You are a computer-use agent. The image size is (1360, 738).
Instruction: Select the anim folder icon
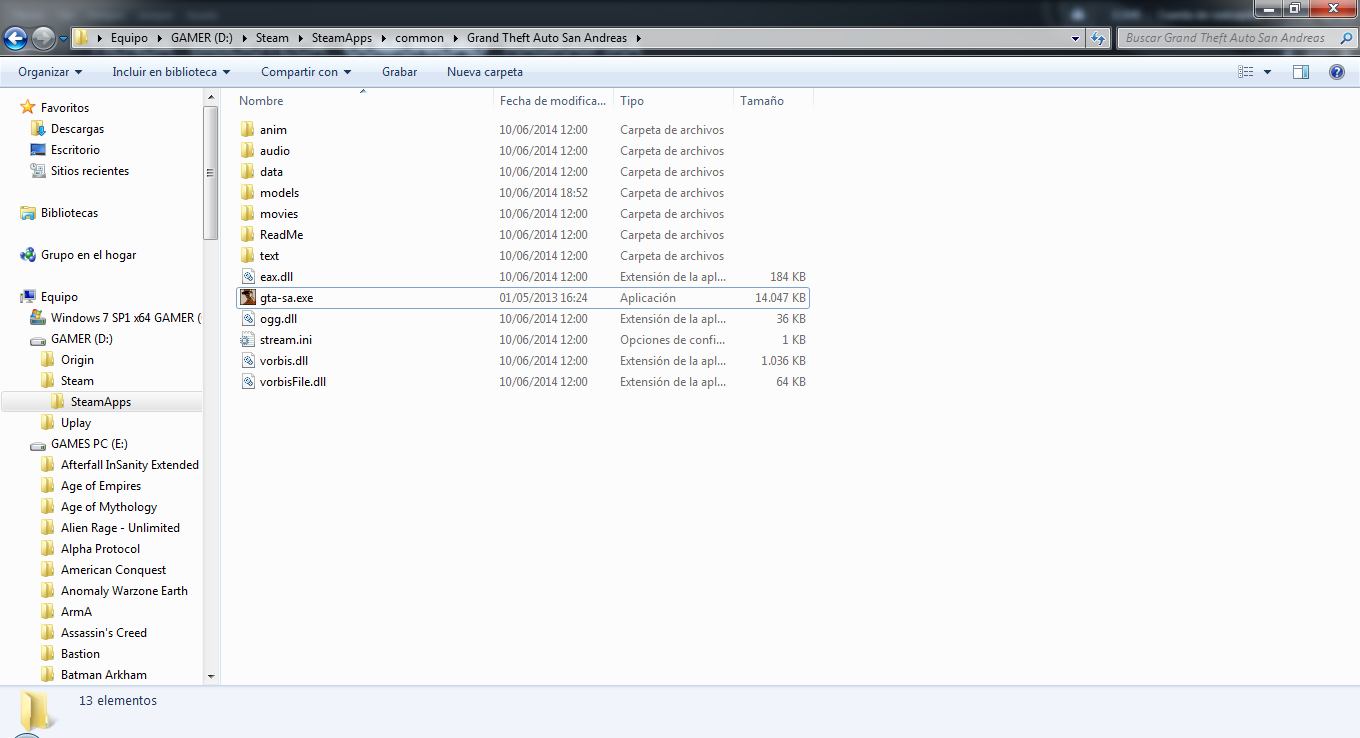coord(248,130)
